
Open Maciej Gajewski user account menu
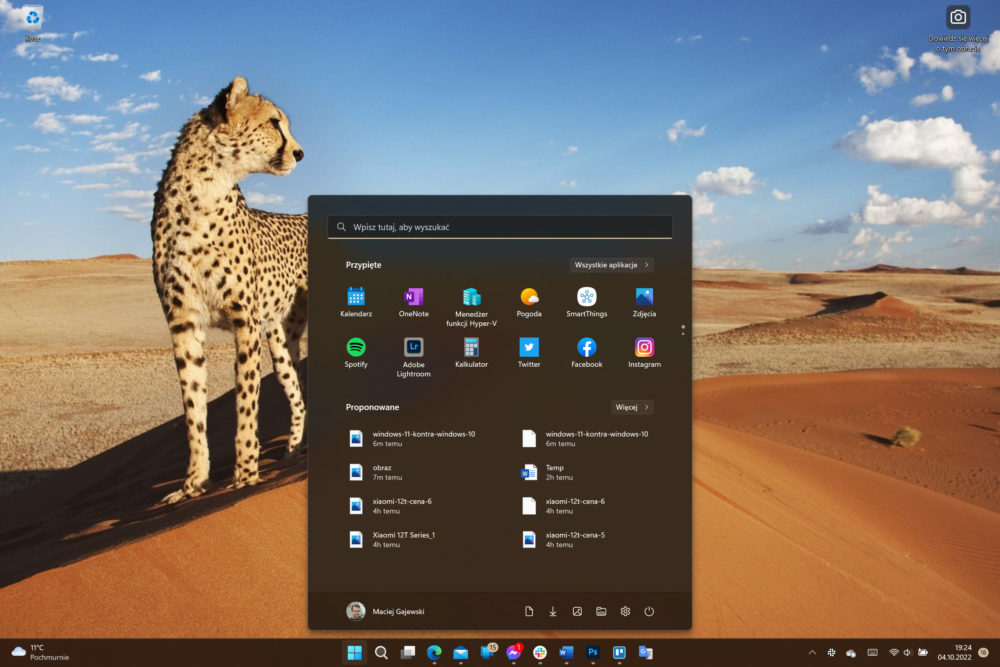point(386,611)
